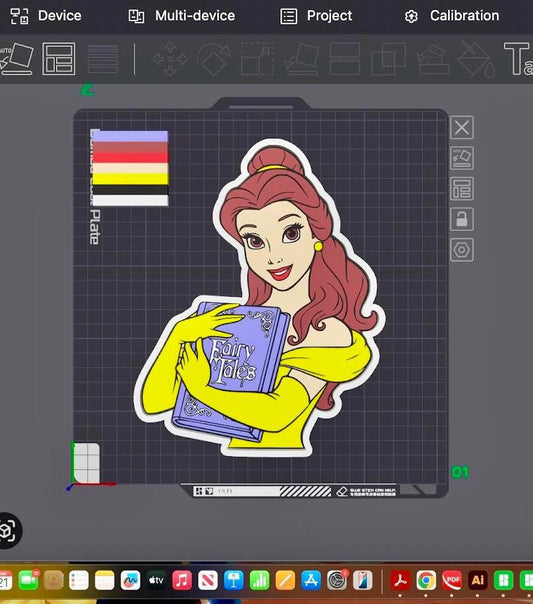Open the Project tab
533x604 pixels.
tap(316, 16)
